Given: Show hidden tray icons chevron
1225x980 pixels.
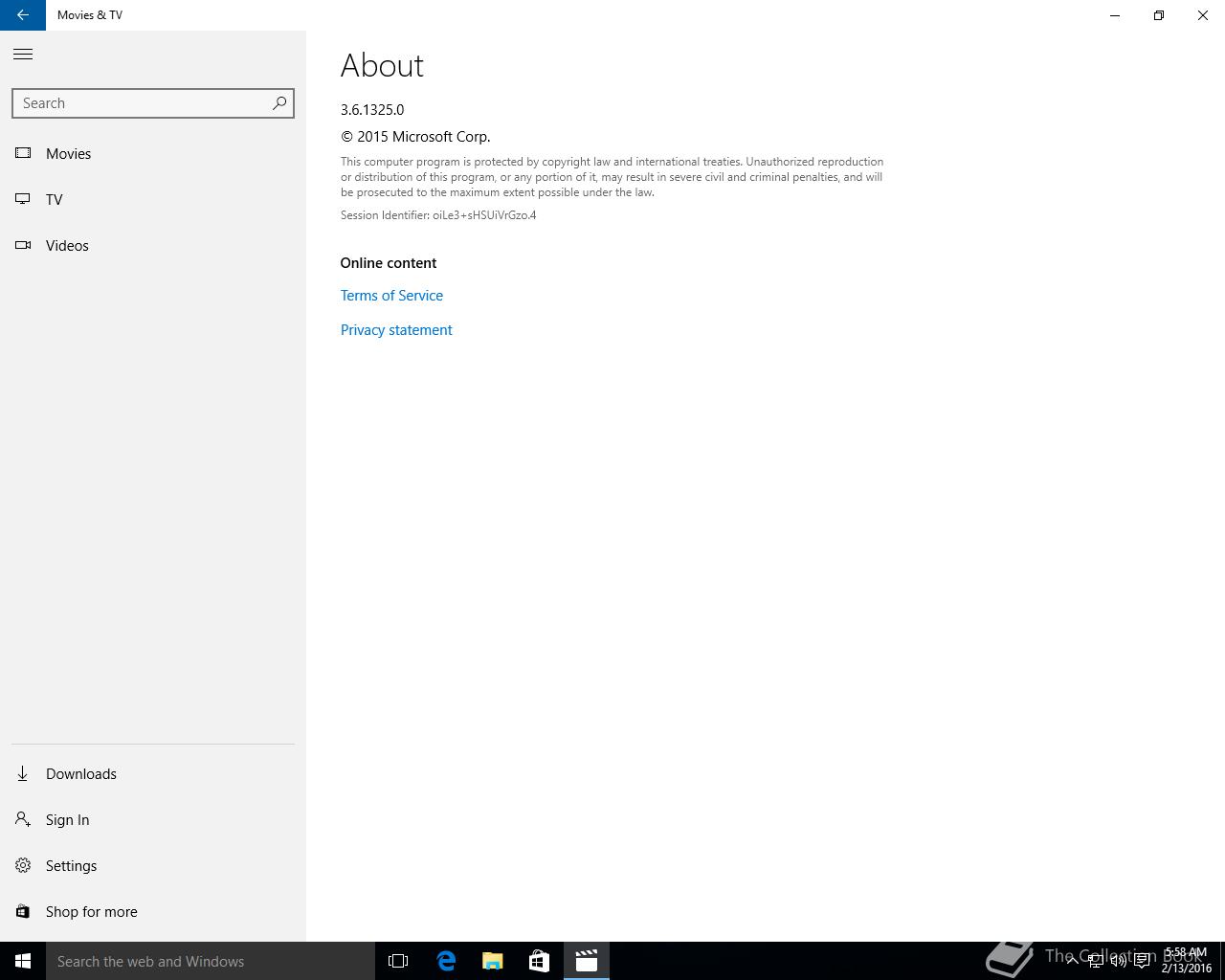Looking at the screenshot, I should [1073, 960].
